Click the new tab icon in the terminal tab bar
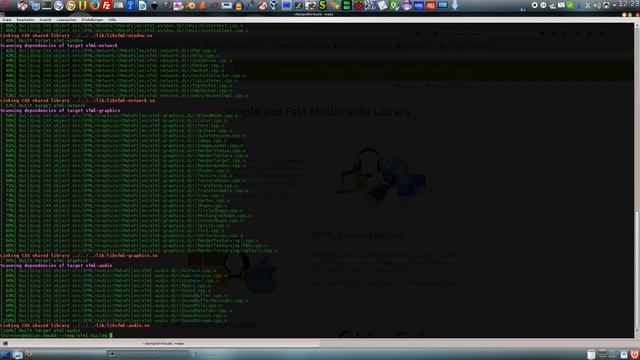 [x=5, y=343]
